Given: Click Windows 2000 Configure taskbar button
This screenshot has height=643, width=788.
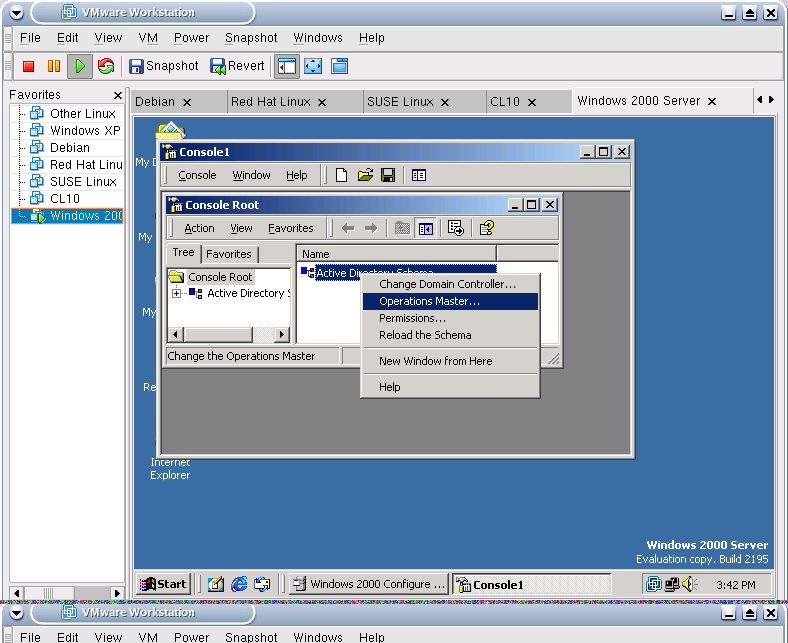Looking at the screenshot, I should (x=369, y=584).
